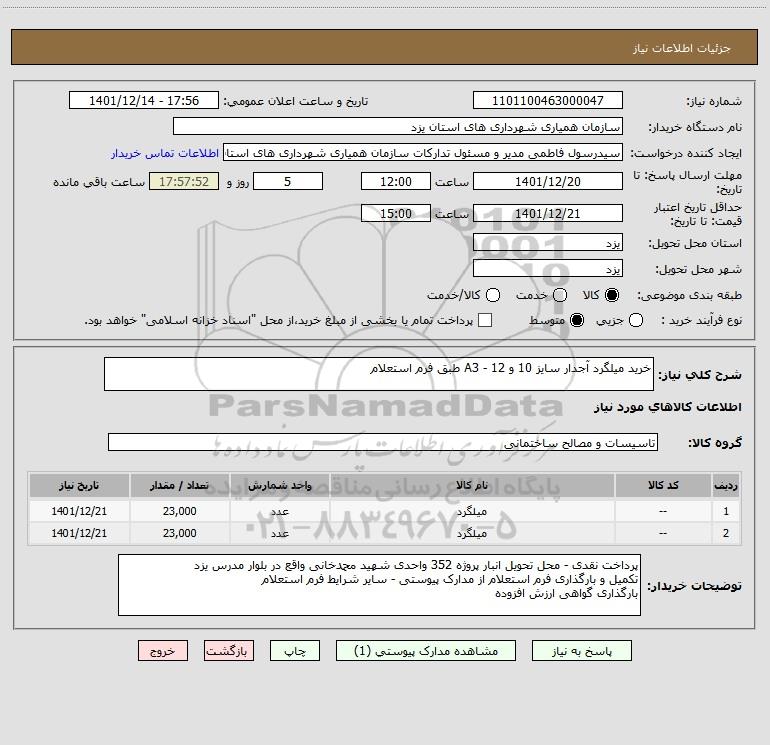Click the چاپ print button

[x=295, y=651]
